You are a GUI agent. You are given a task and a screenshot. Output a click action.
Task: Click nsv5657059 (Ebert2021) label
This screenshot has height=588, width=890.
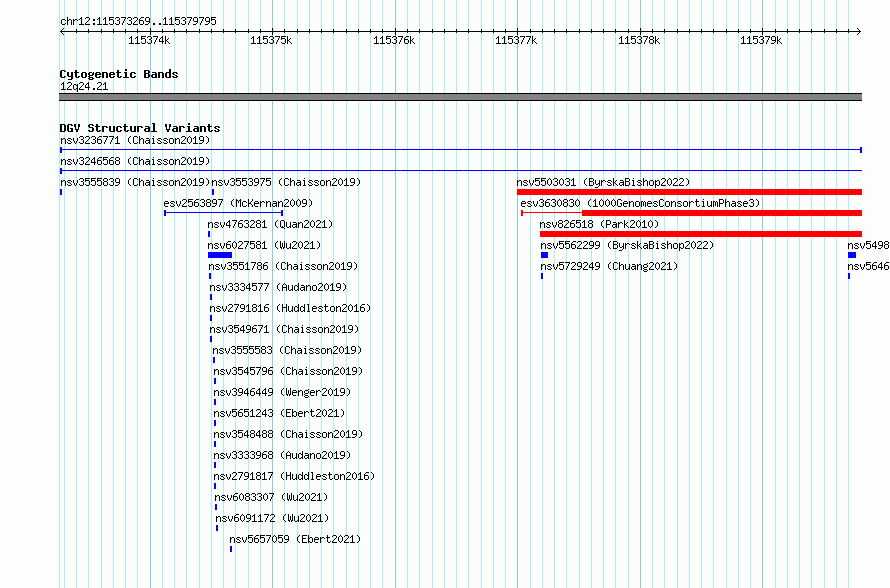click(295, 539)
